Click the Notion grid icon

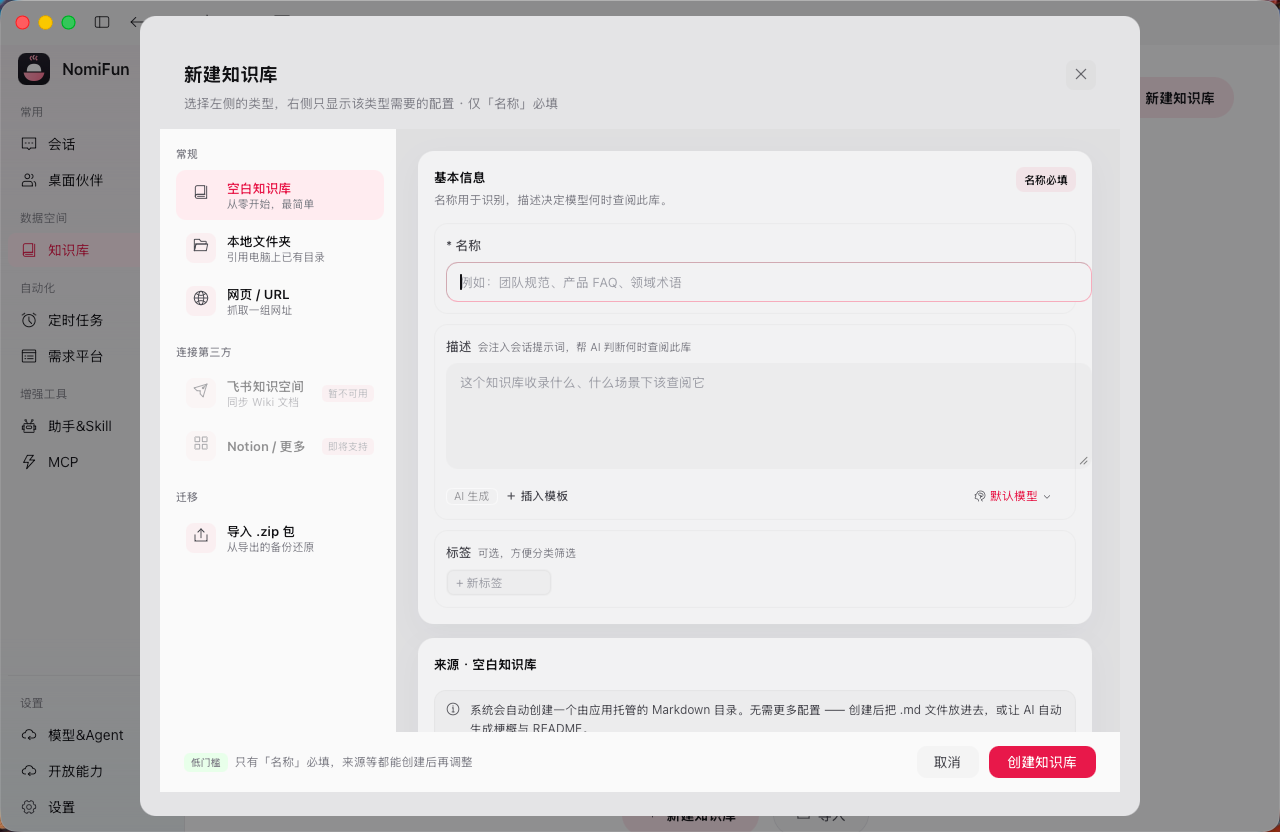201,444
